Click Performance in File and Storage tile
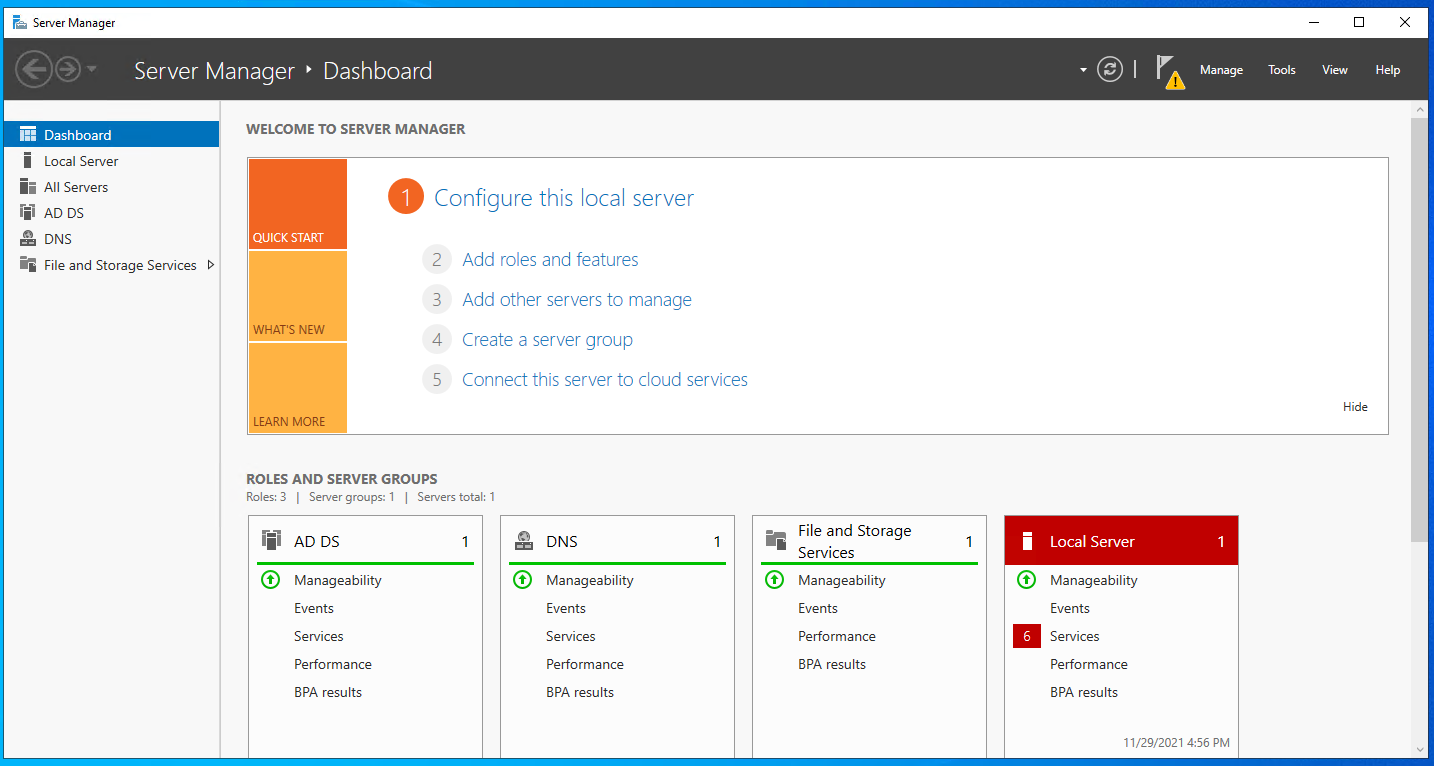The image size is (1434, 766). point(837,636)
